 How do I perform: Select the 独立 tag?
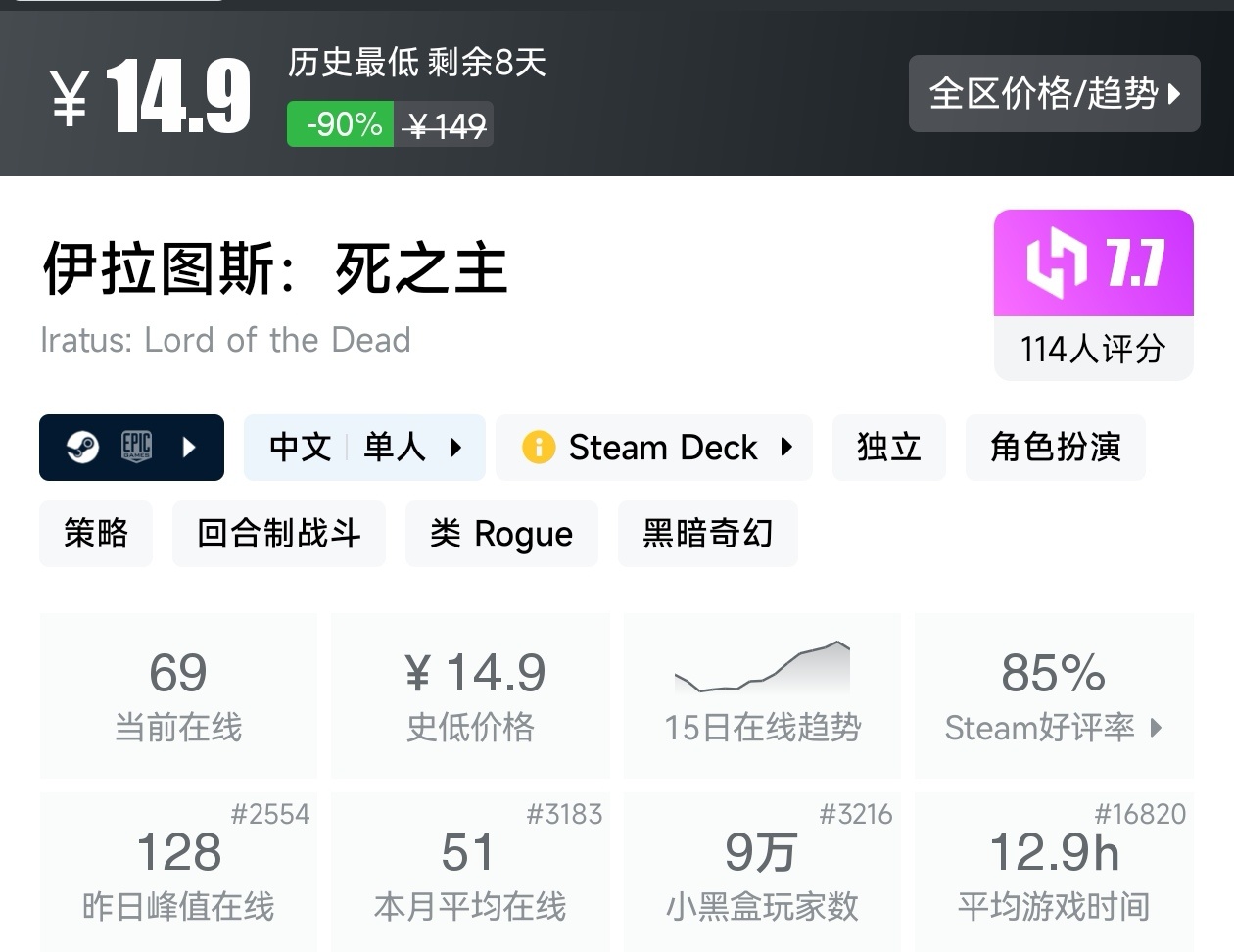888,448
